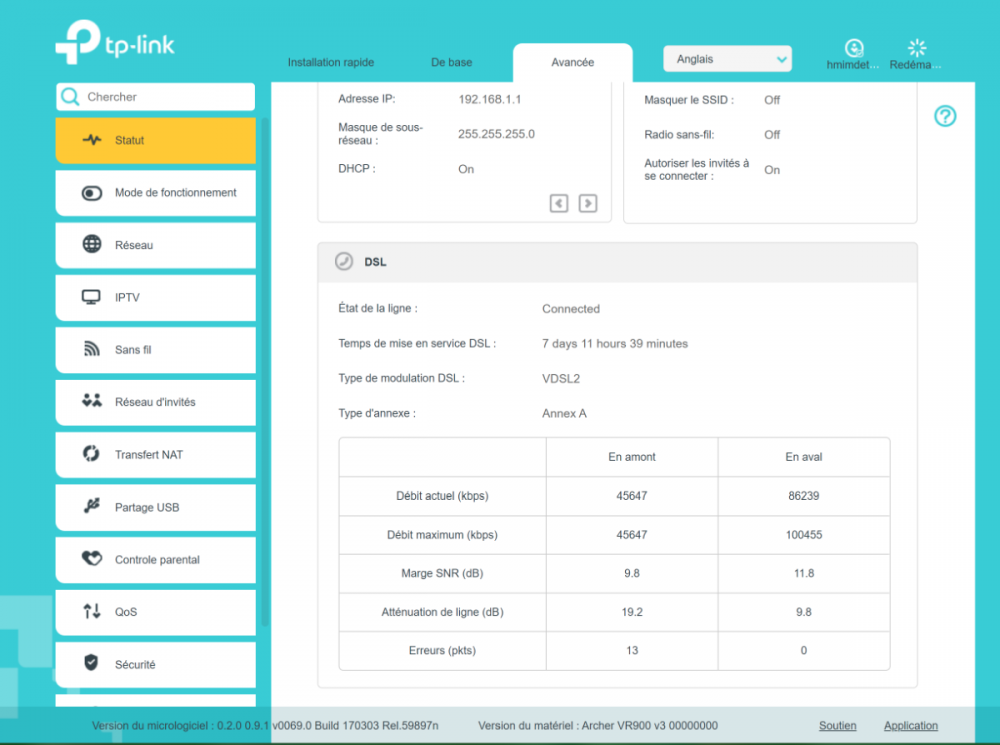Click the Mode de fonctionnement toggle icon

[92, 193]
